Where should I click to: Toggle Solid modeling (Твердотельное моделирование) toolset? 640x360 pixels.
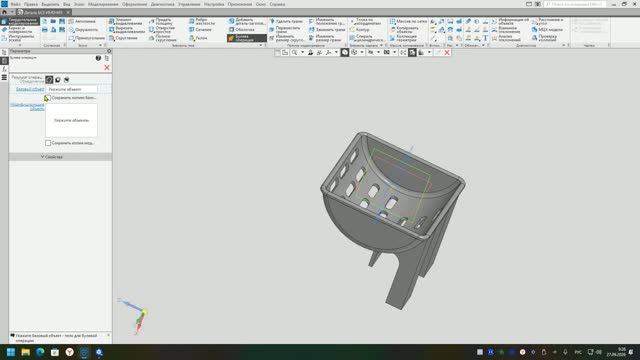pos(20,22)
